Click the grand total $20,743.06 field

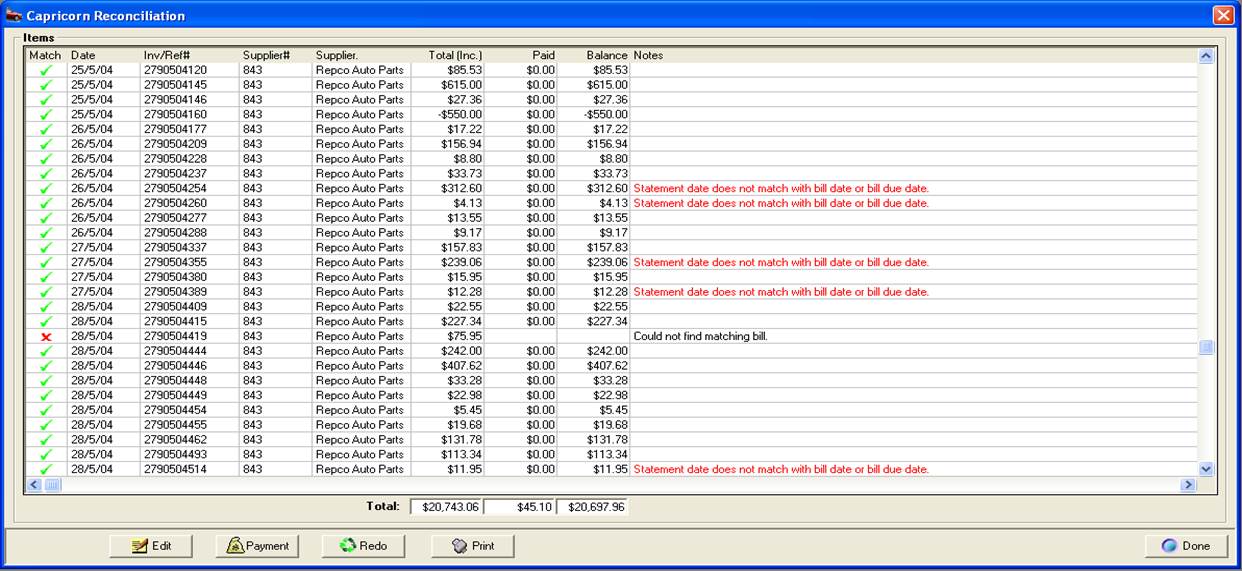click(445, 507)
